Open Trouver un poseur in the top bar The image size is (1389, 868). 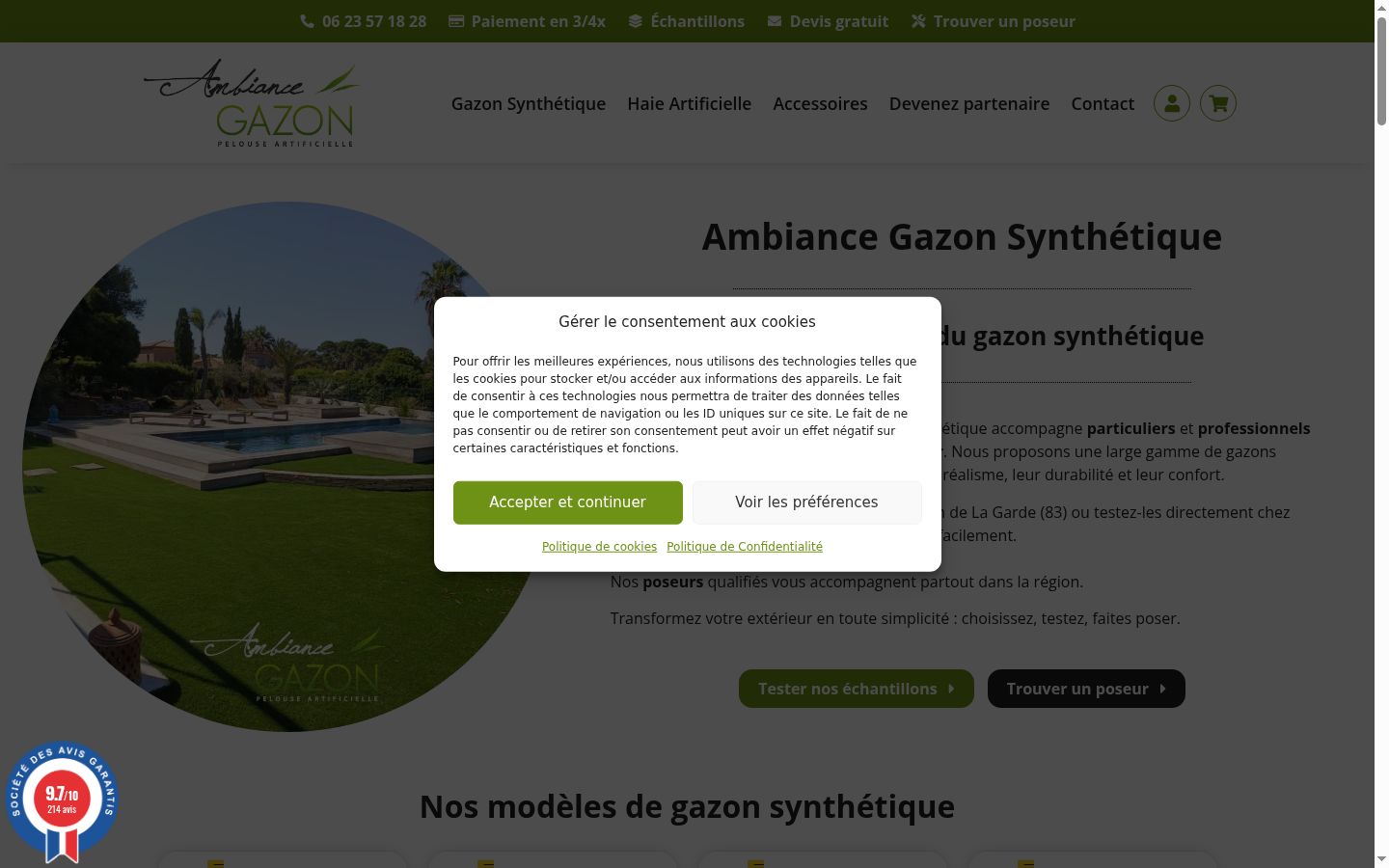pyautogui.click(x=1004, y=21)
